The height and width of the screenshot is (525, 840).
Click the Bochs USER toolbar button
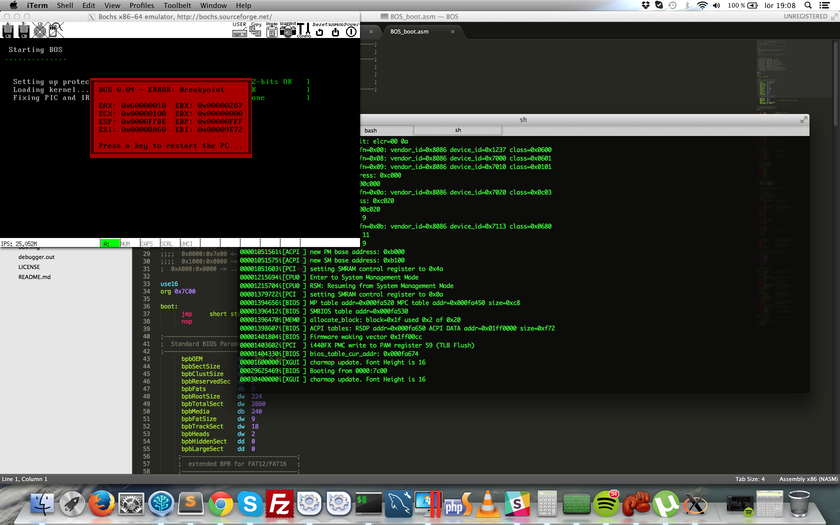click(x=238, y=30)
